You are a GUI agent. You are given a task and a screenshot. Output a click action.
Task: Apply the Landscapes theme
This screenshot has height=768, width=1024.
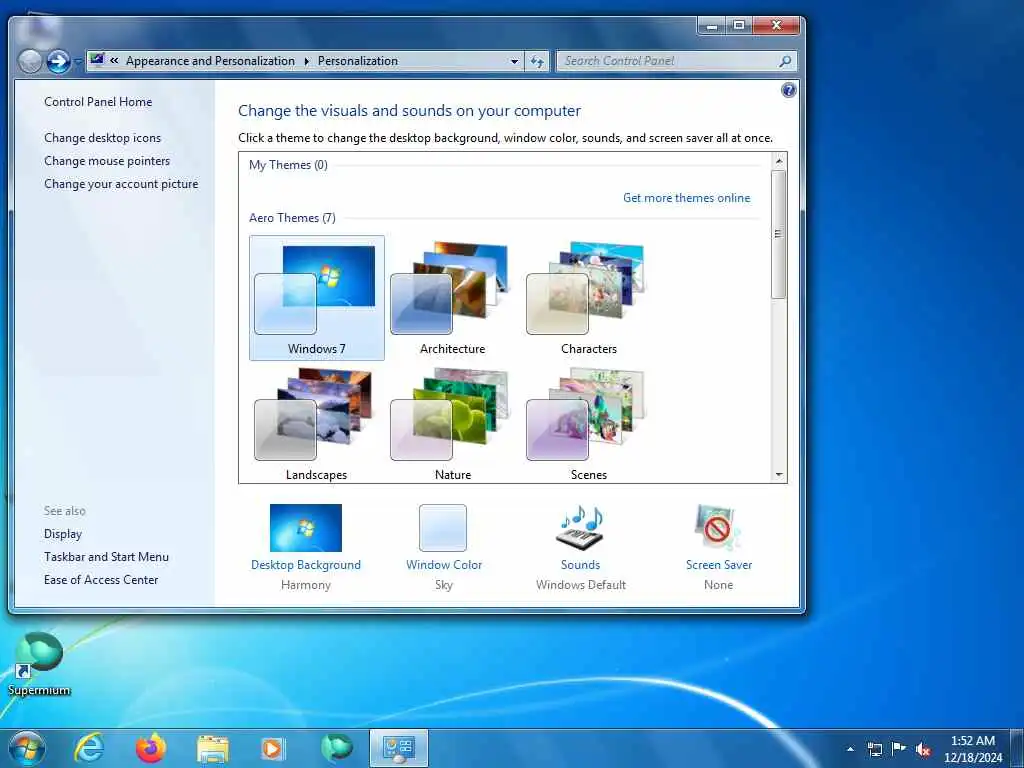pyautogui.click(x=316, y=423)
